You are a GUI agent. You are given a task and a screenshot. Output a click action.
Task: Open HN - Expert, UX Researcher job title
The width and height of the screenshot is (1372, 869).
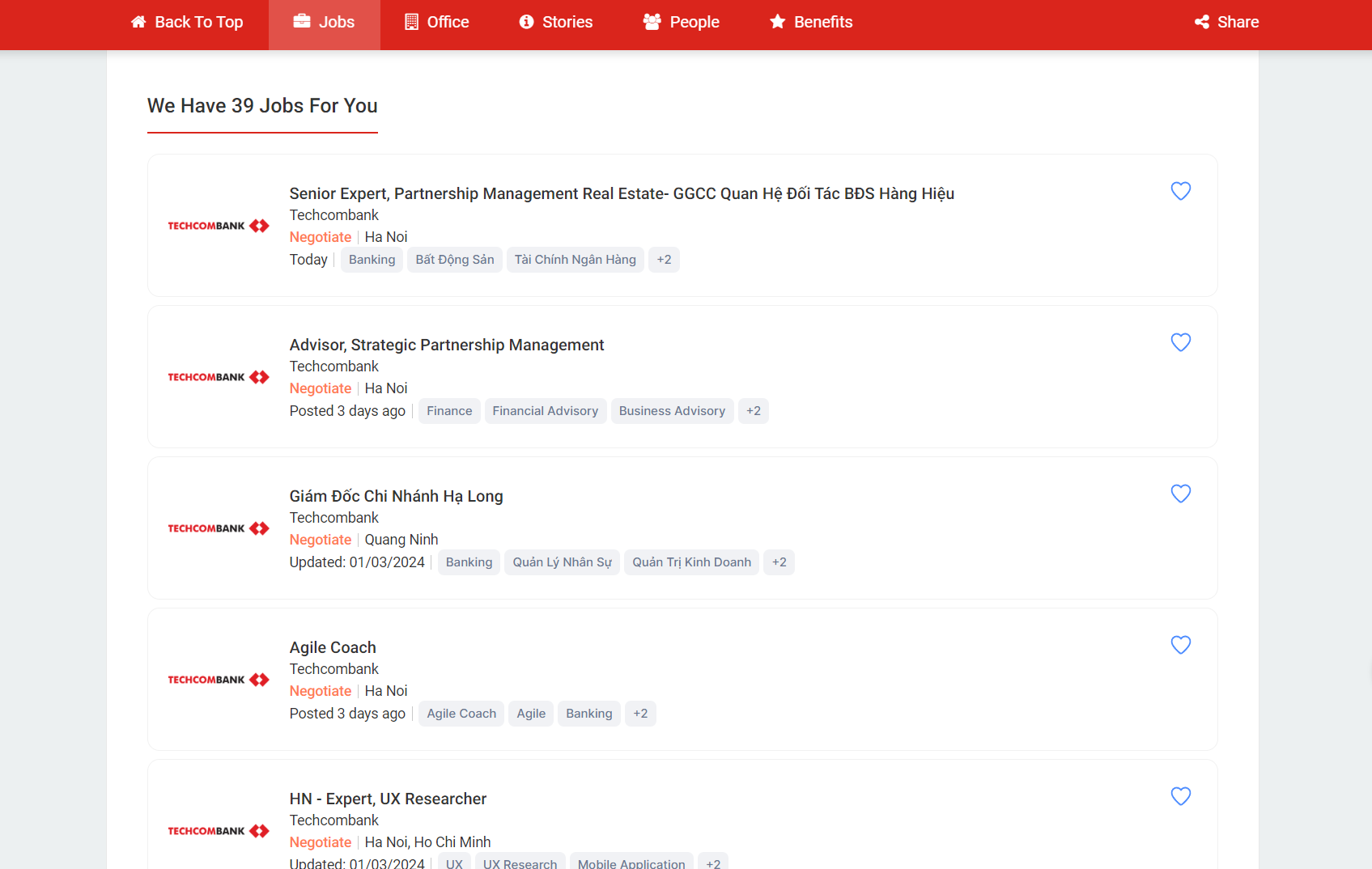(x=388, y=799)
